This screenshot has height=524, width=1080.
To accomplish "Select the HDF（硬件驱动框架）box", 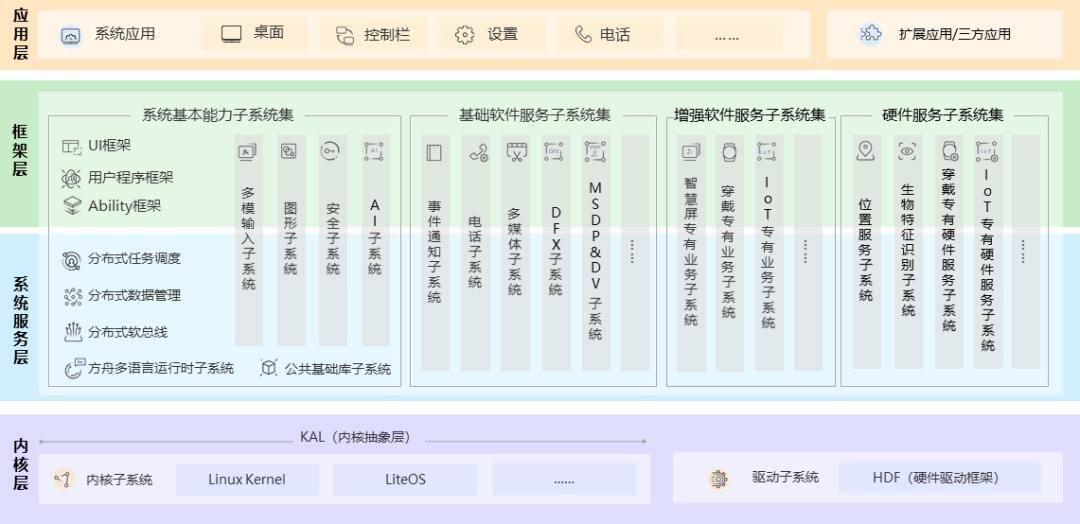I will point(939,477).
